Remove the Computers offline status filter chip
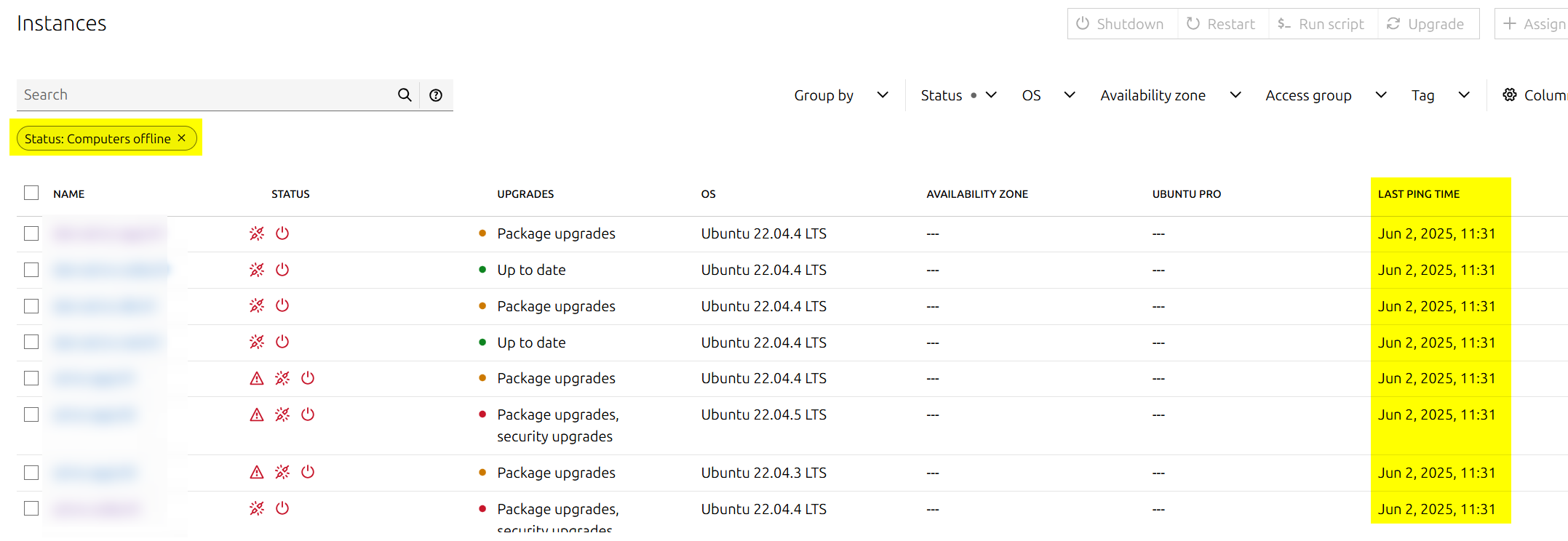Viewport: 1568px width, 541px height. pos(182,138)
